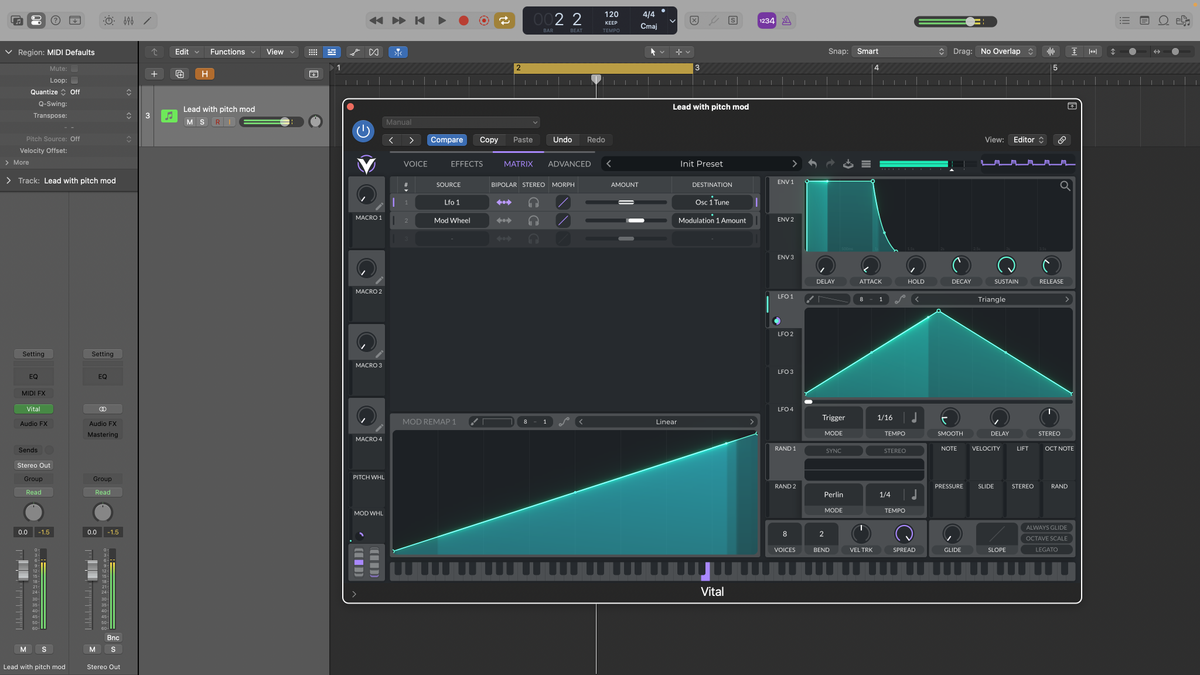The image size is (1200, 675).
Task: Switch to the ADVANCED tab in Vital
Action: (x=569, y=164)
